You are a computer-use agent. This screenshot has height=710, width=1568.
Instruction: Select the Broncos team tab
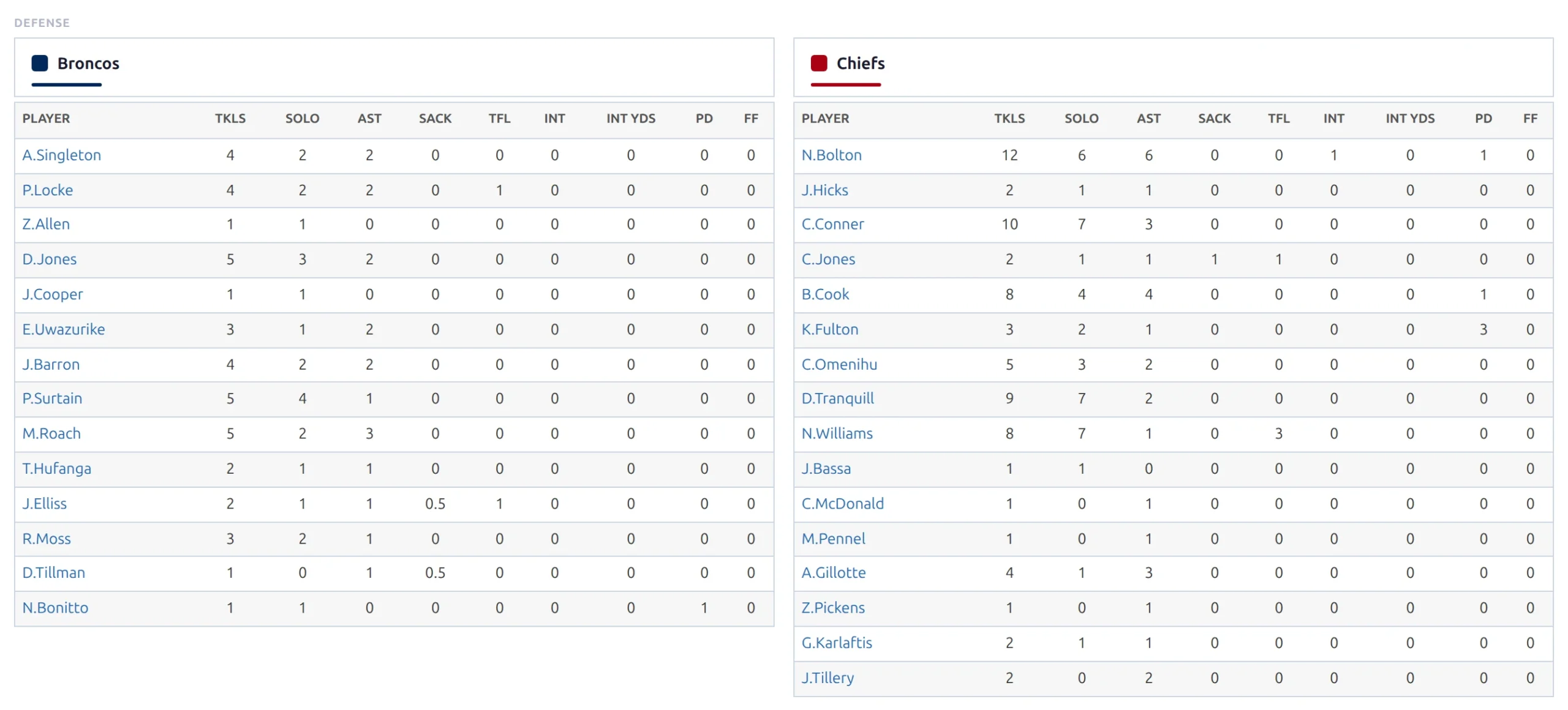76,68
